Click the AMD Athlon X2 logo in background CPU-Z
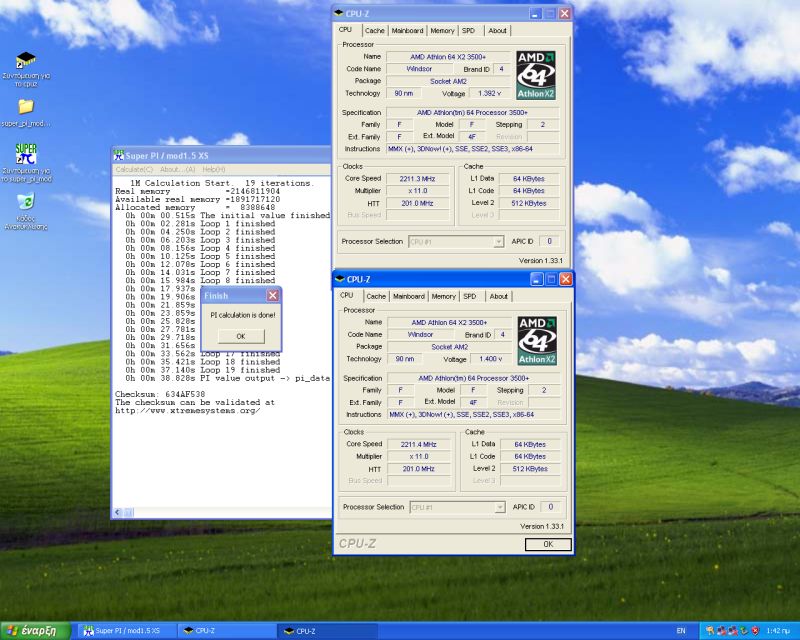 (x=535, y=75)
